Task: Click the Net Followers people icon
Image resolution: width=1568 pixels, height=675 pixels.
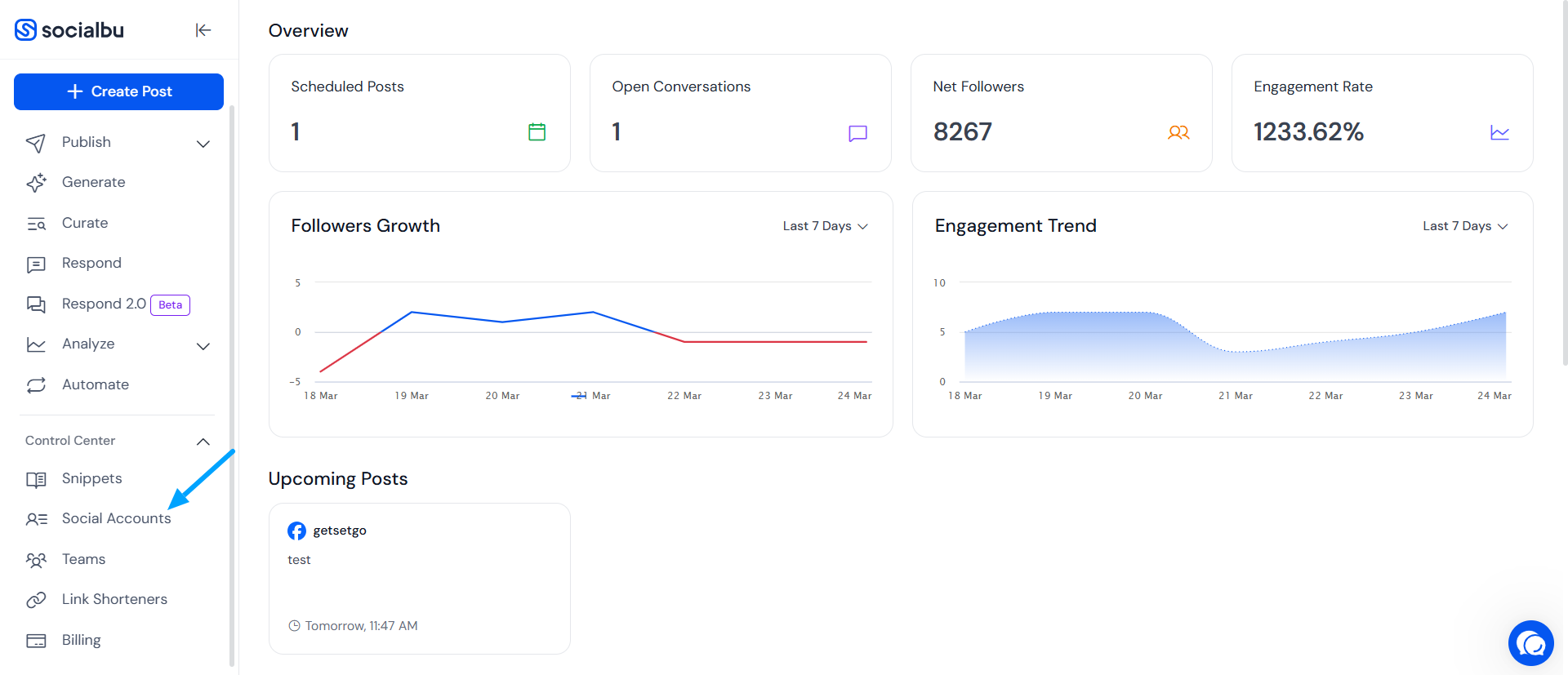Action: coord(1178,132)
